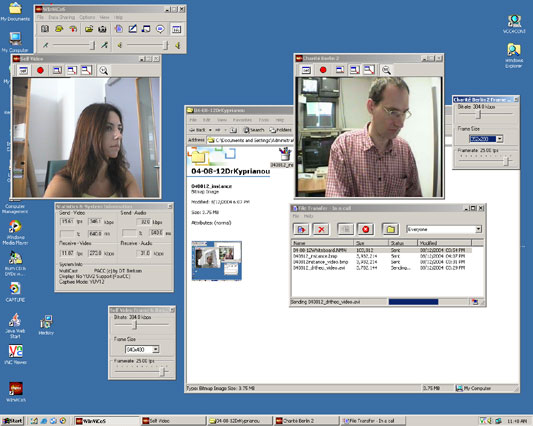The width and height of the screenshot is (533, 426).
Task: Click the record button in Charité Berlin 2 window
Action: click(x=323, y=70)
